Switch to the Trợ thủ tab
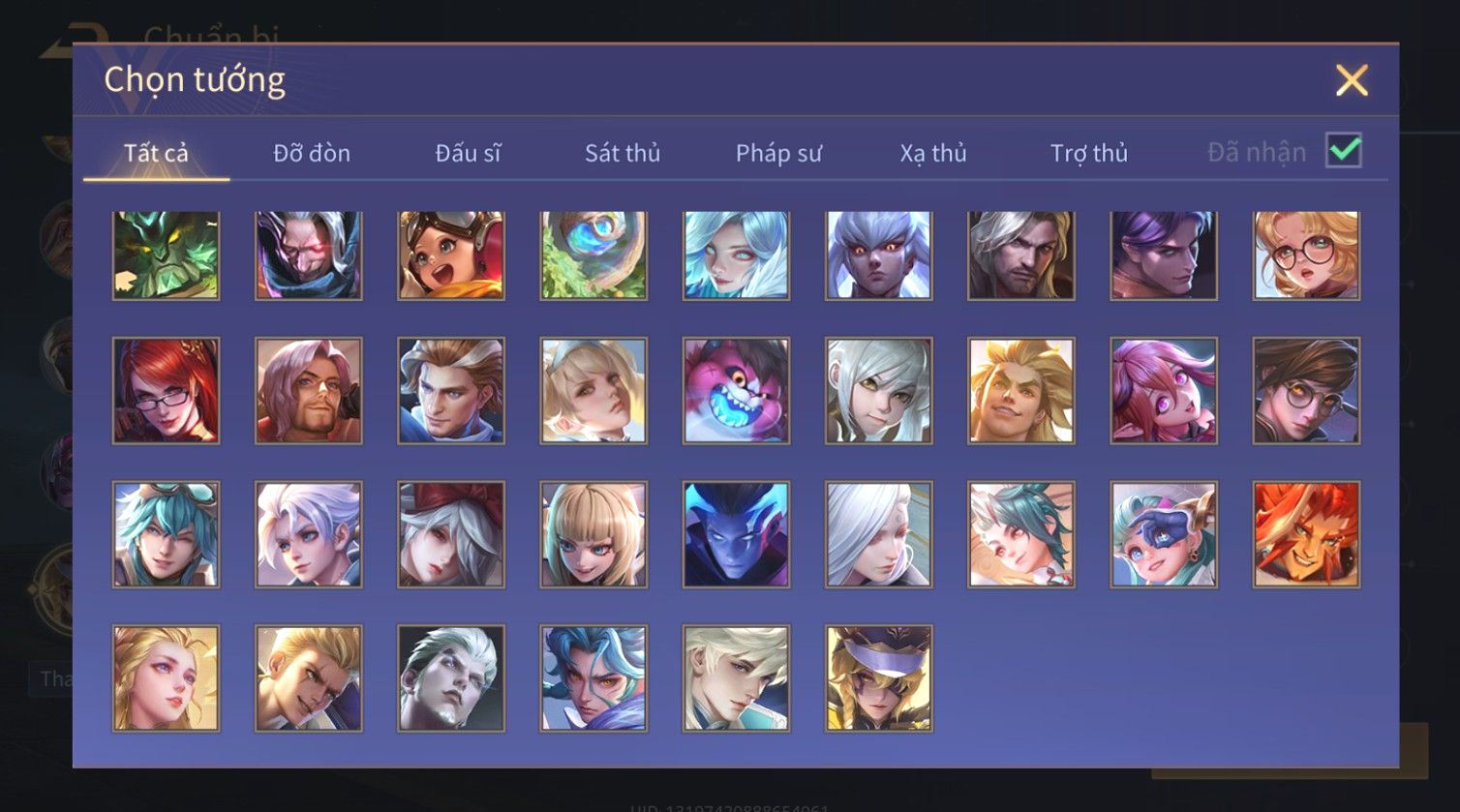 click(x=1089, y=153)
